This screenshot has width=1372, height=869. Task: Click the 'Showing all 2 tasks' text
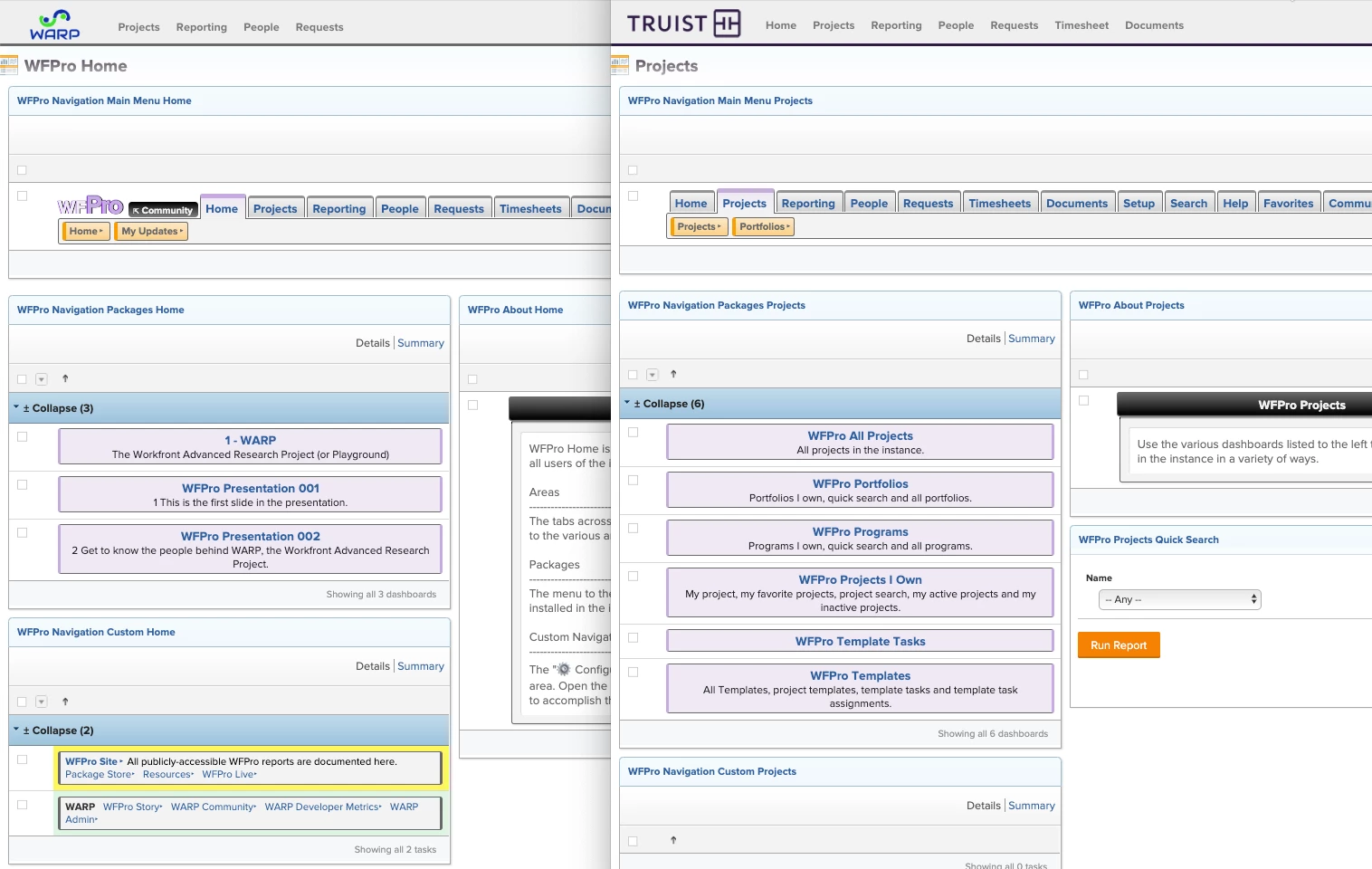click(395, 849)
